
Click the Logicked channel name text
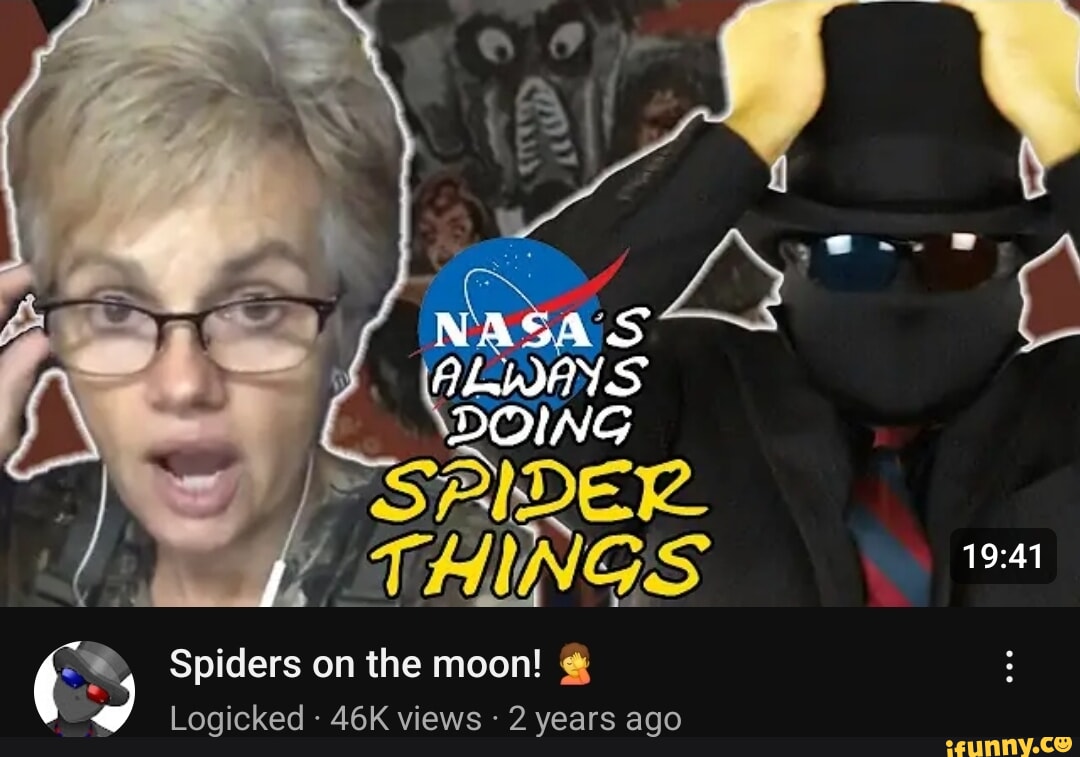click(237, 718)
